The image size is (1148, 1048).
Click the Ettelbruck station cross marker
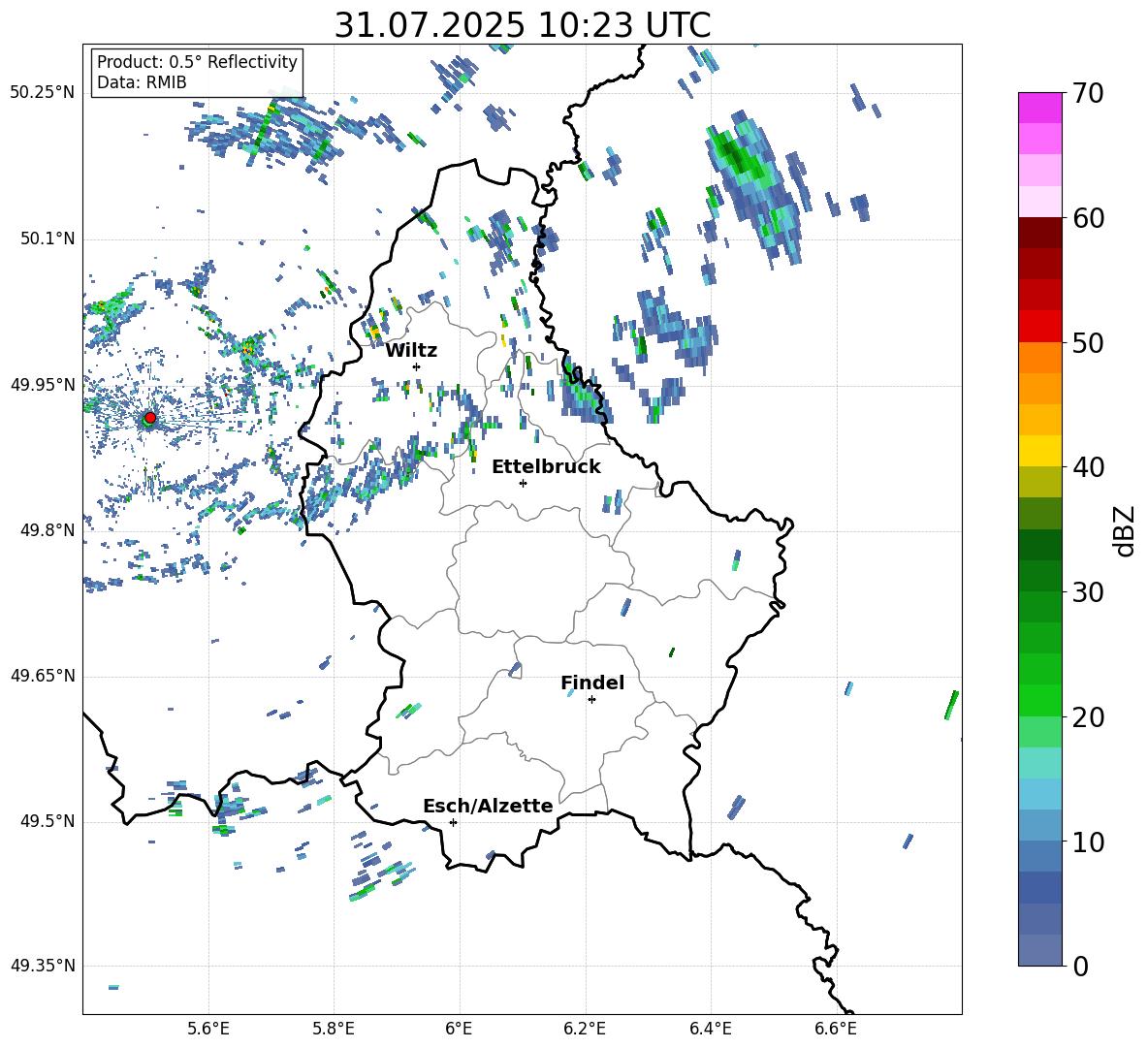pyautogui.click(x=523, y=483)
